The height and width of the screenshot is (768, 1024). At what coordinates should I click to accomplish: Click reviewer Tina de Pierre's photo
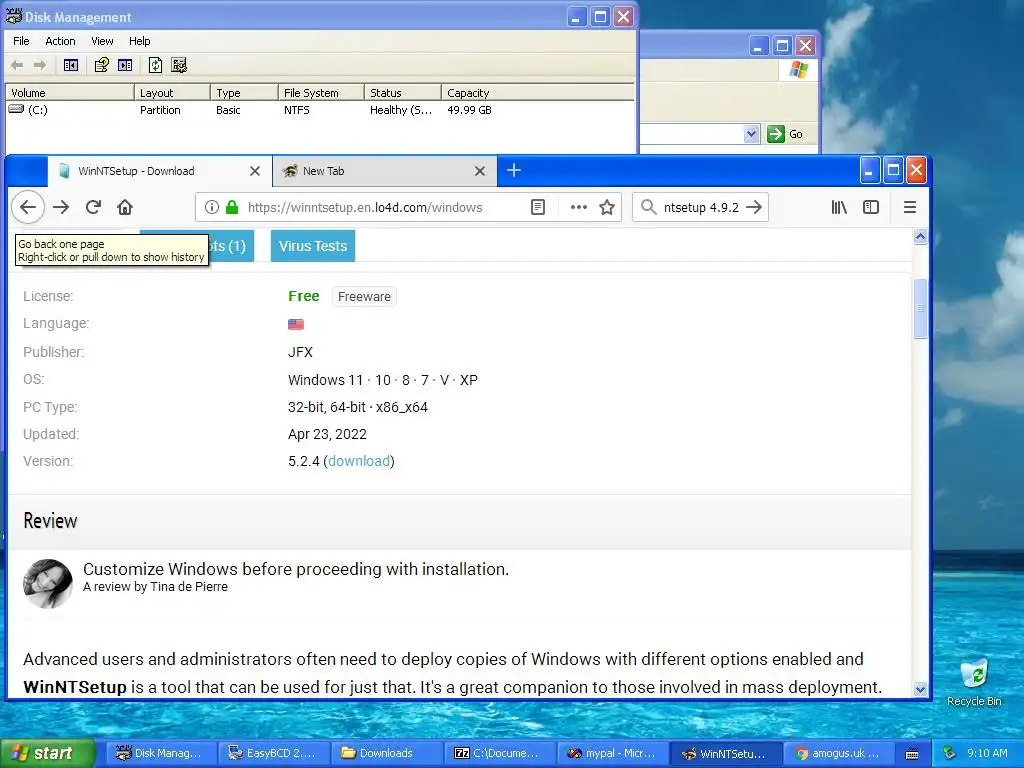point(48,583)
